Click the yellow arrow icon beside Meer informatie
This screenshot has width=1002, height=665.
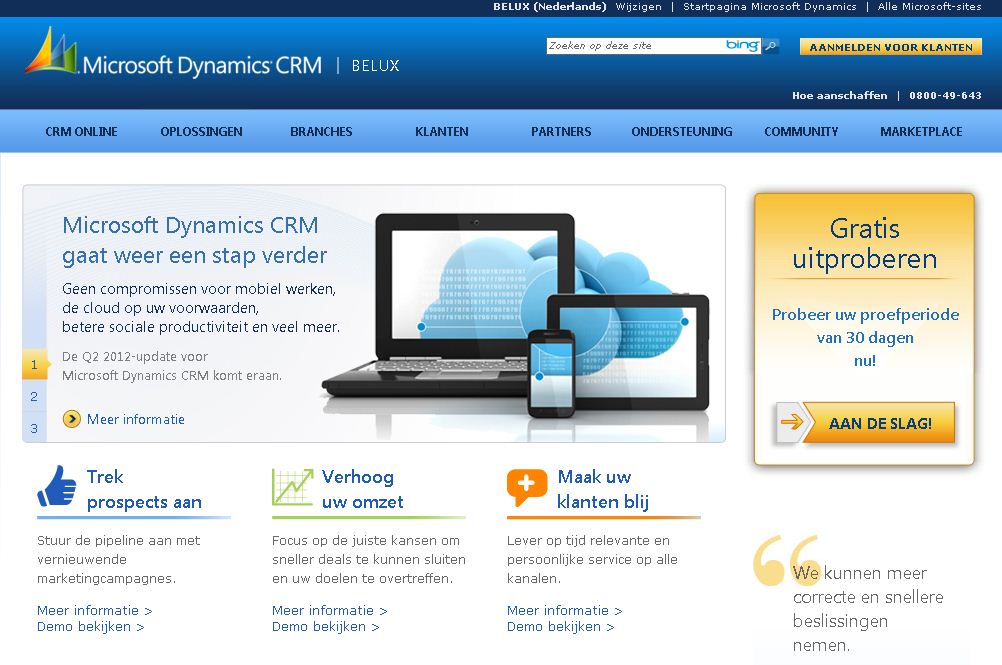72,419
